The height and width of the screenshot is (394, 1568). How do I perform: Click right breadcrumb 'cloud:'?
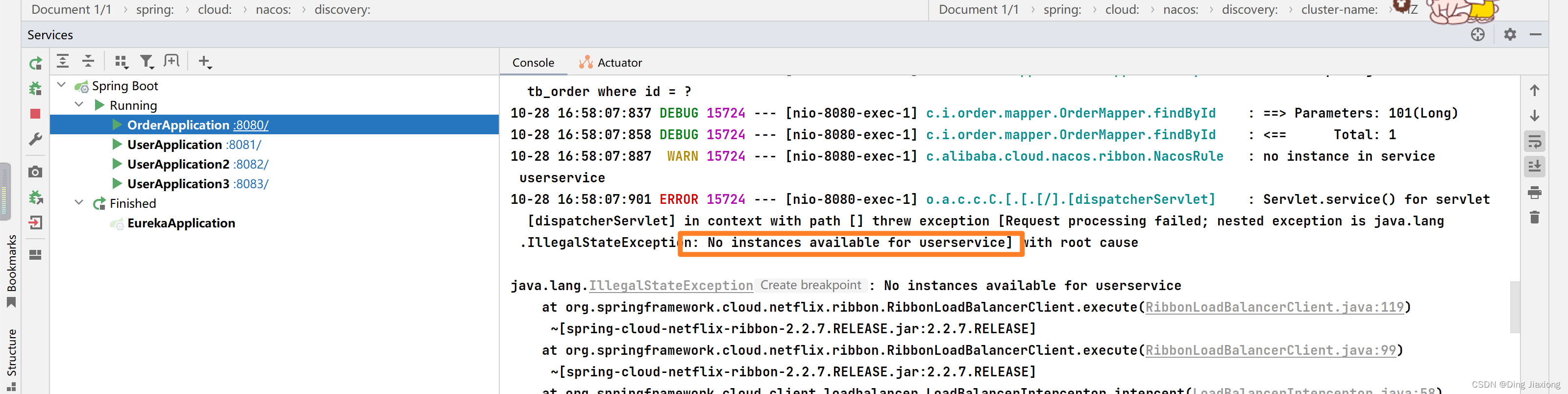coord(1122,9)
